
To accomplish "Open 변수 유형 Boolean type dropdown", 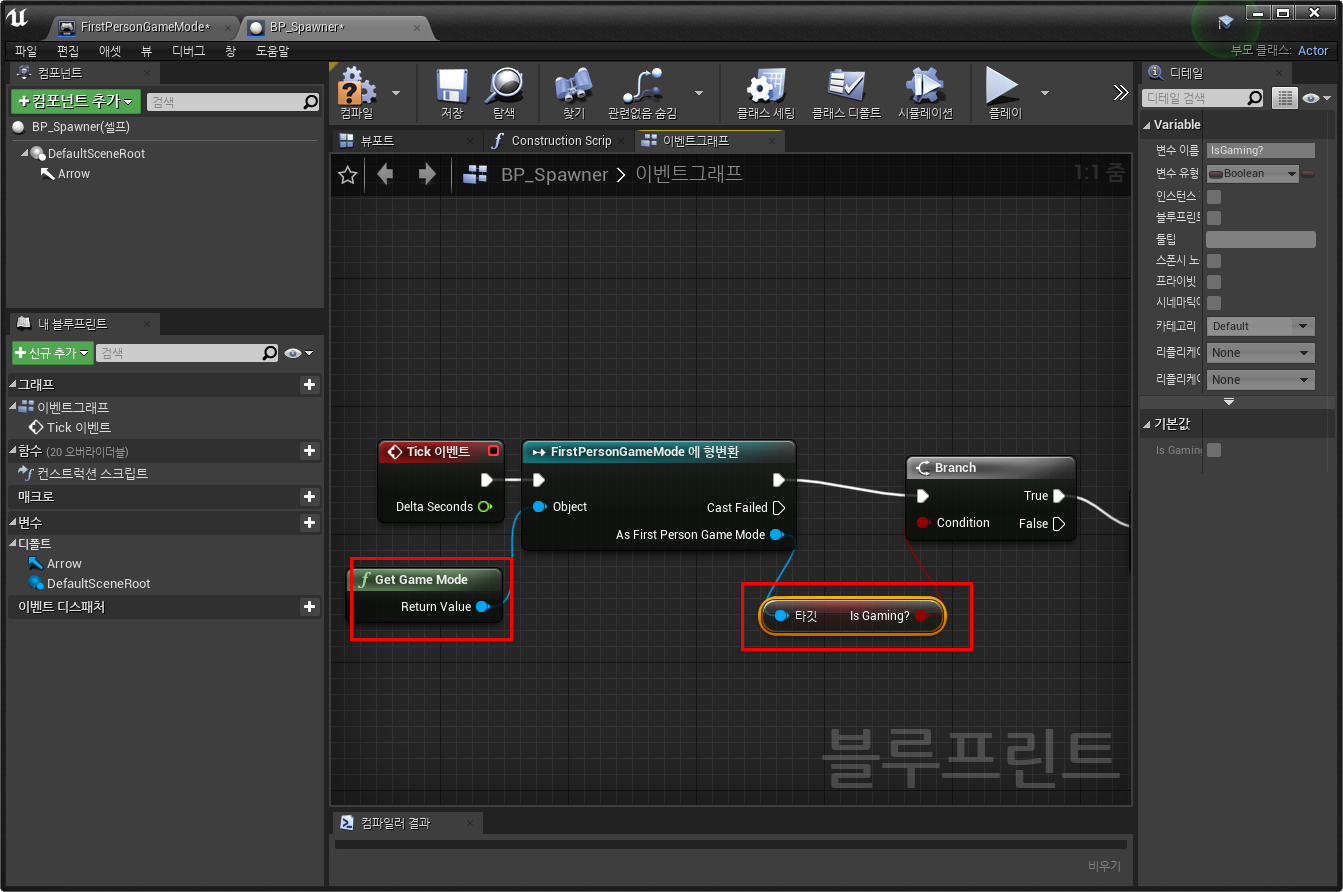I will tap(1252, 174).
